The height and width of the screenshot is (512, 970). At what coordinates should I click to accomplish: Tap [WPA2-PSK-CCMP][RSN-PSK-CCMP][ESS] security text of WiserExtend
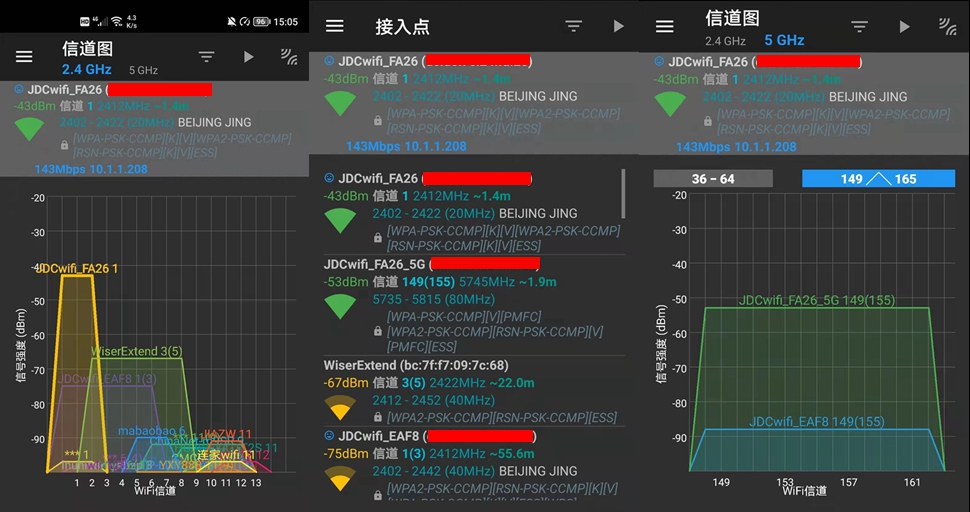click(502, 417)
